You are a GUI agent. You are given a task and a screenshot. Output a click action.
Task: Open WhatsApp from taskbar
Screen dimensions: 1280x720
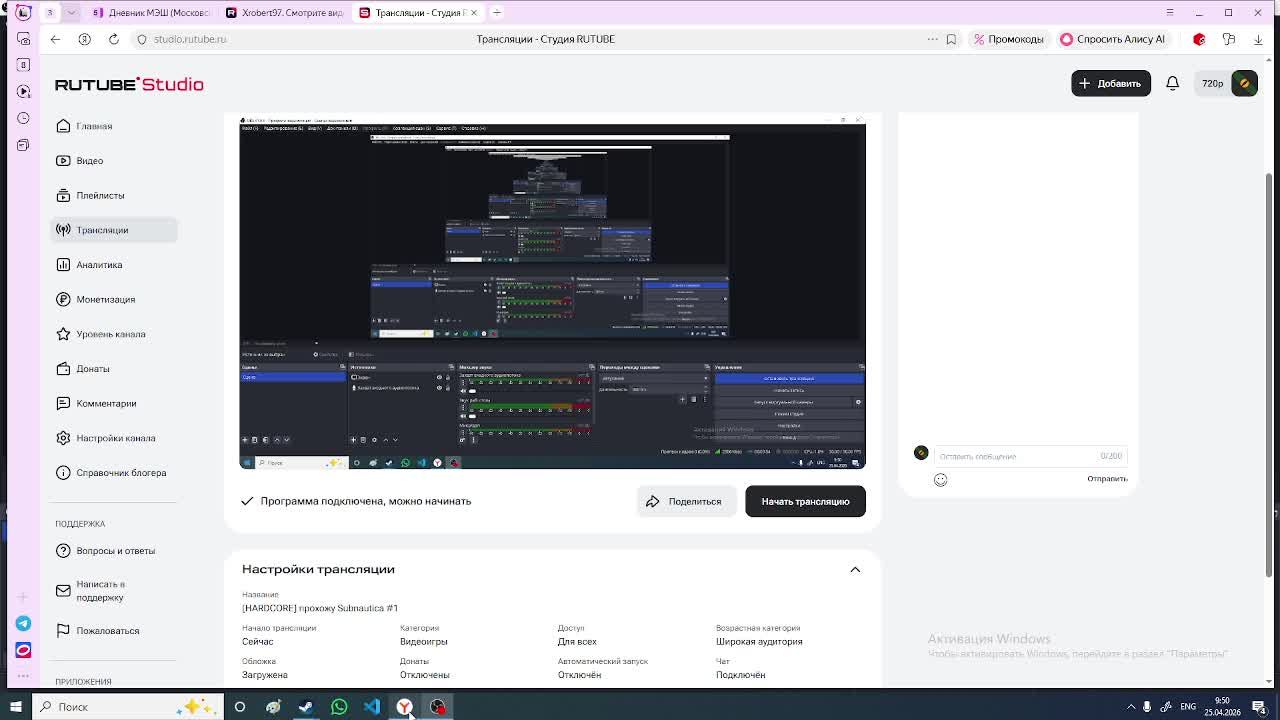pyautogui.click(x=339, y=707)
